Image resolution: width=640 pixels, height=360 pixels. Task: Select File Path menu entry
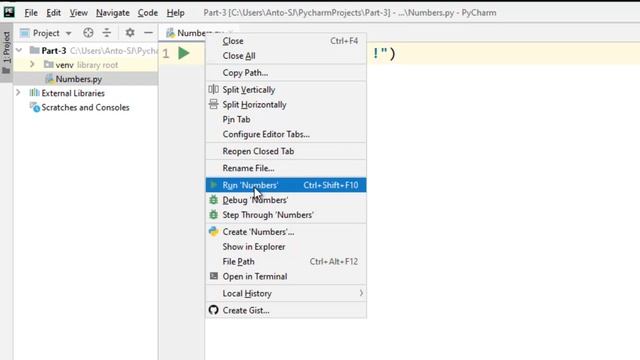pyautogui.click(x=286, y=261)
